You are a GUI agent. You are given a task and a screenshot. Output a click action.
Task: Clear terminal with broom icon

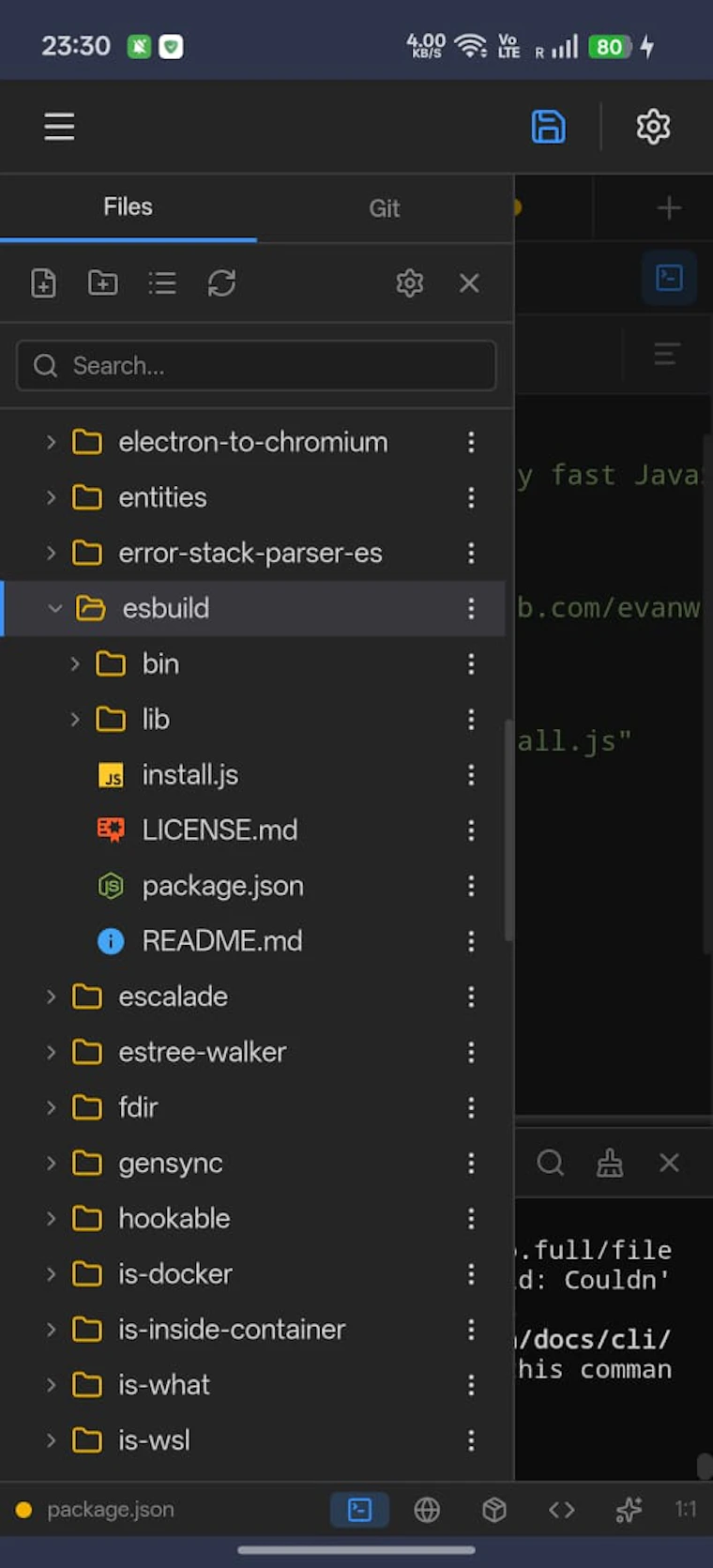[x=610, y=1163]
